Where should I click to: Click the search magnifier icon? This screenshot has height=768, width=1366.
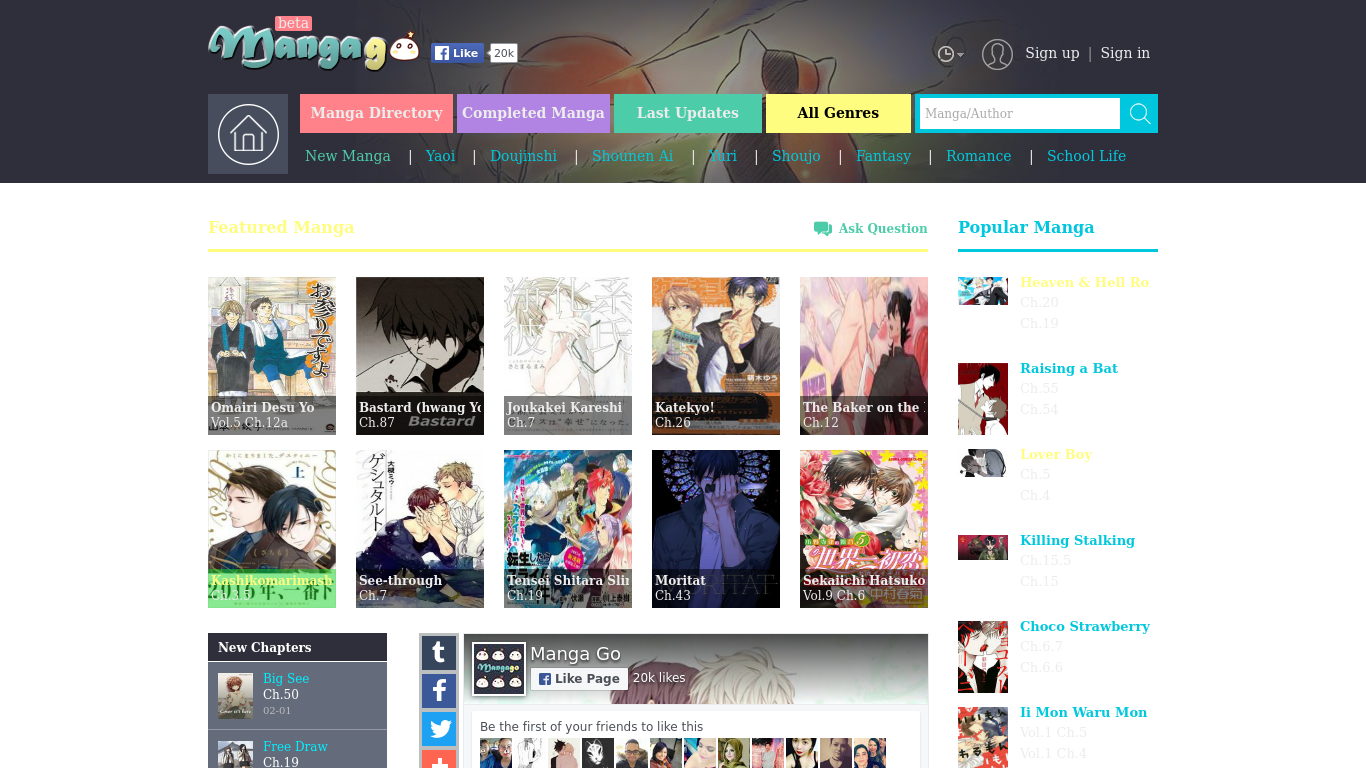[1139, 114]
